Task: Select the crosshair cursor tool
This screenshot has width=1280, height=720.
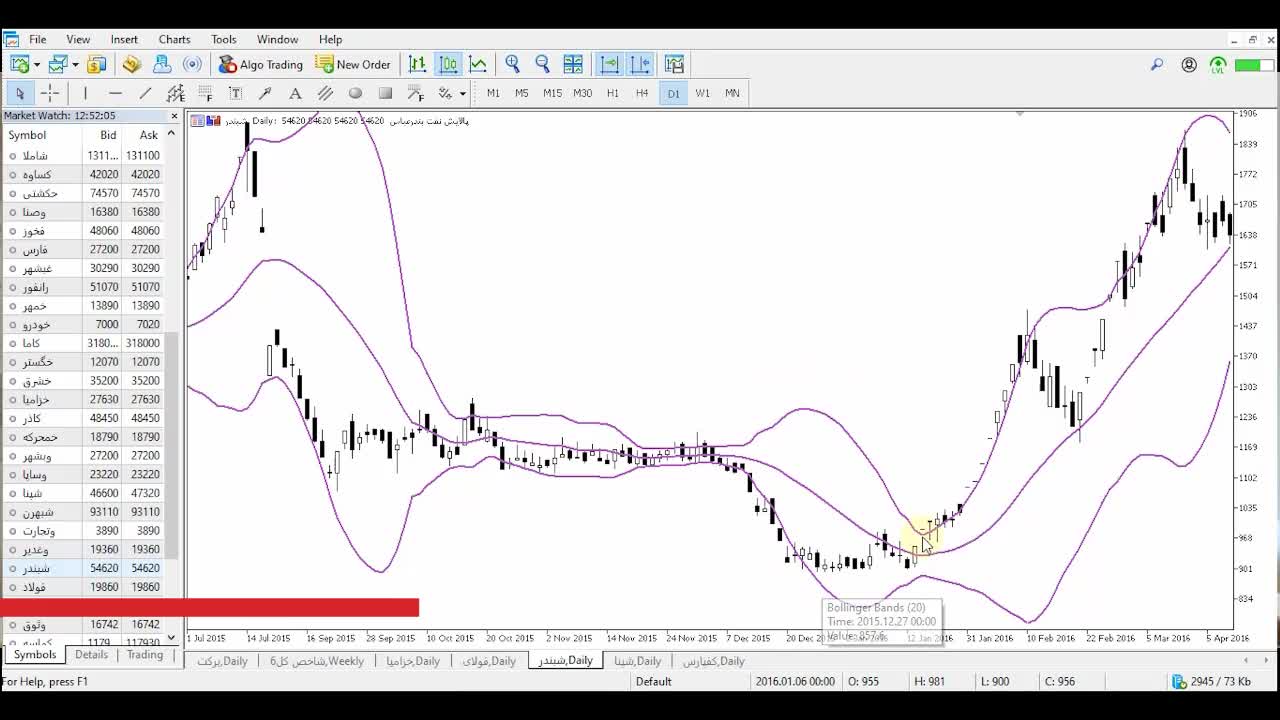Action: point(49,93)
